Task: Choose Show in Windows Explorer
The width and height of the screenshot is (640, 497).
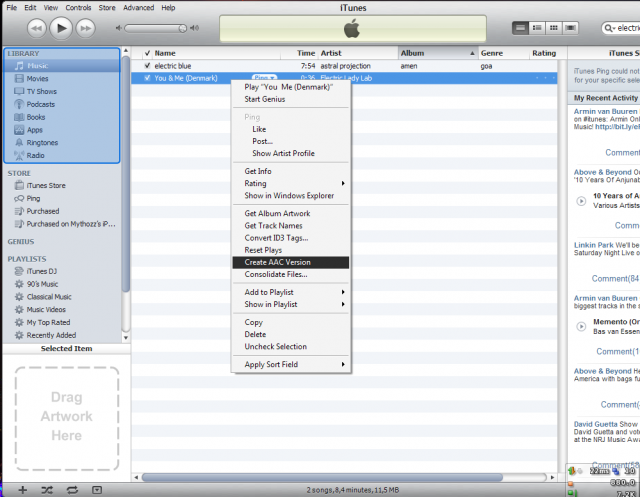Action: point(291,196)
